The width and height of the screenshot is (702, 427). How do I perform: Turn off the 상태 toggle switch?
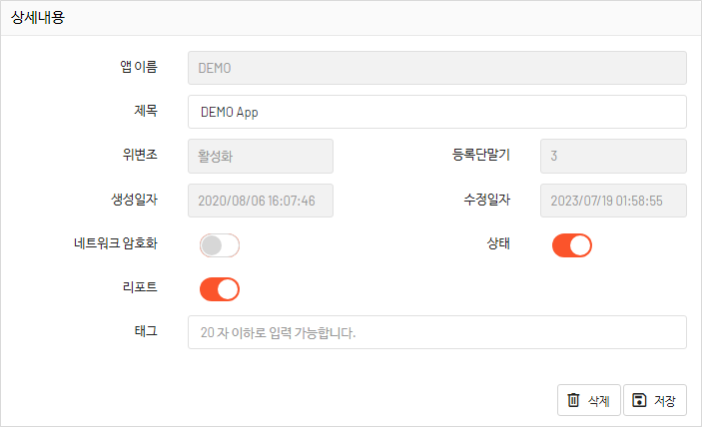click(572, 245)
